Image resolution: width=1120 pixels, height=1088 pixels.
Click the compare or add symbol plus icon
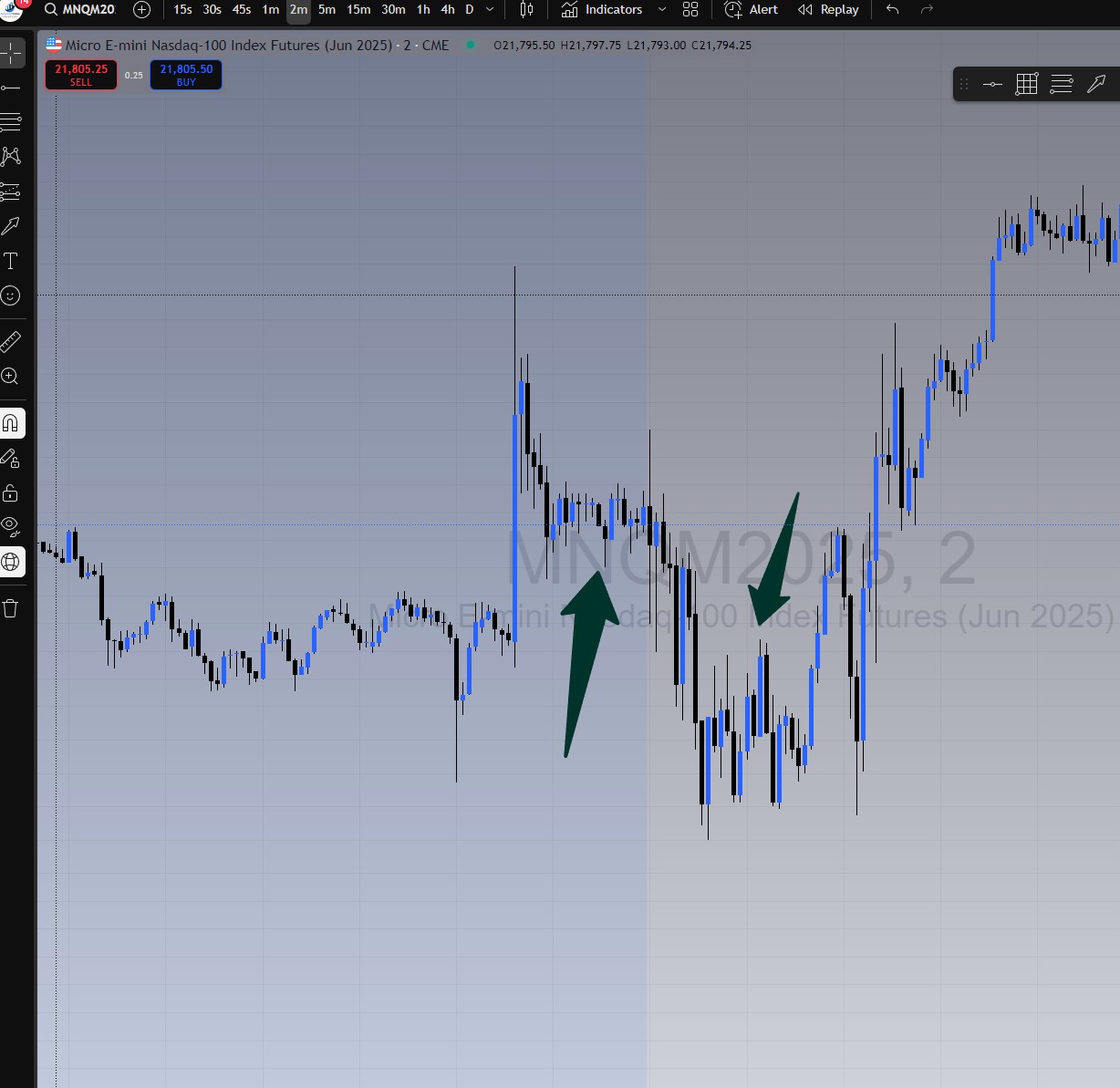coord(141,10)
